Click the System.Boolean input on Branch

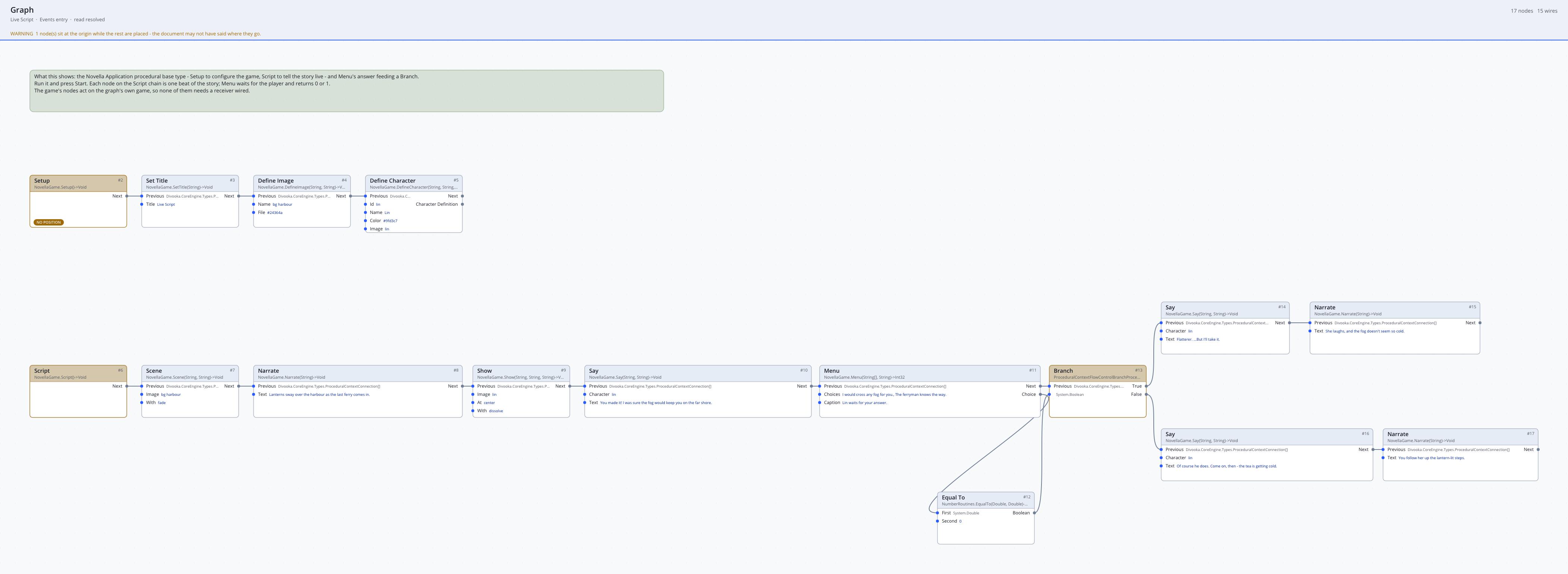pos(1069,394)
